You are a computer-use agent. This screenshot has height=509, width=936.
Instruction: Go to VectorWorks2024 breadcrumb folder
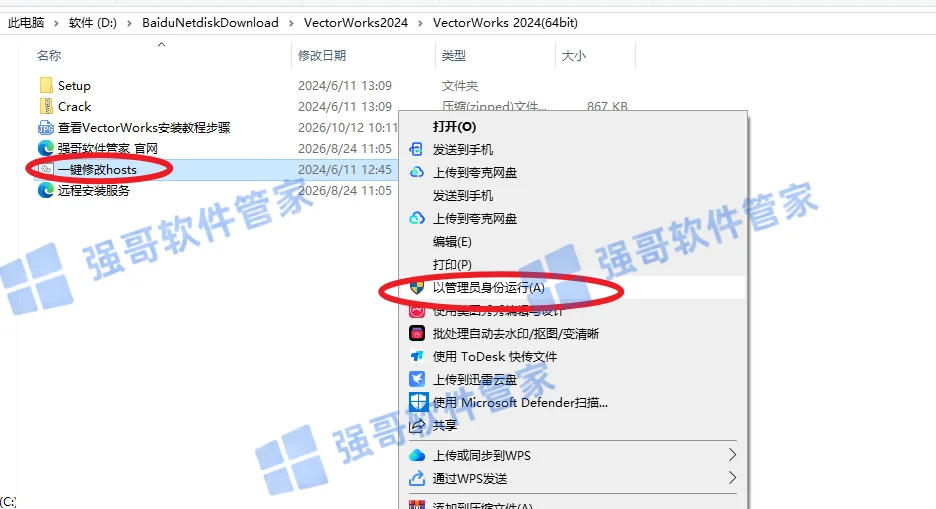356,23
